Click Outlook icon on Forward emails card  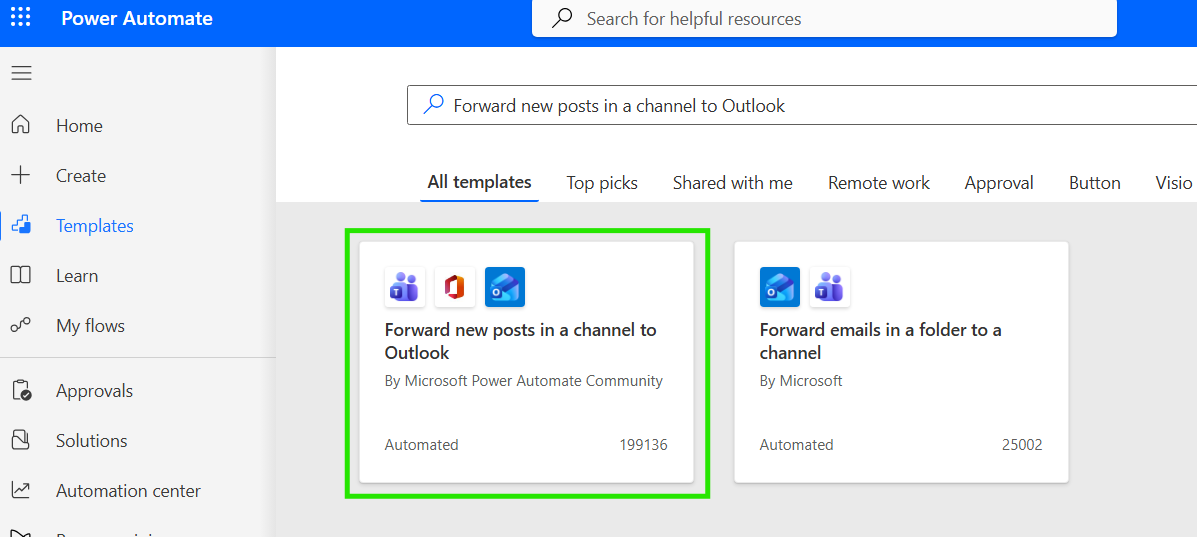(779, 287)
